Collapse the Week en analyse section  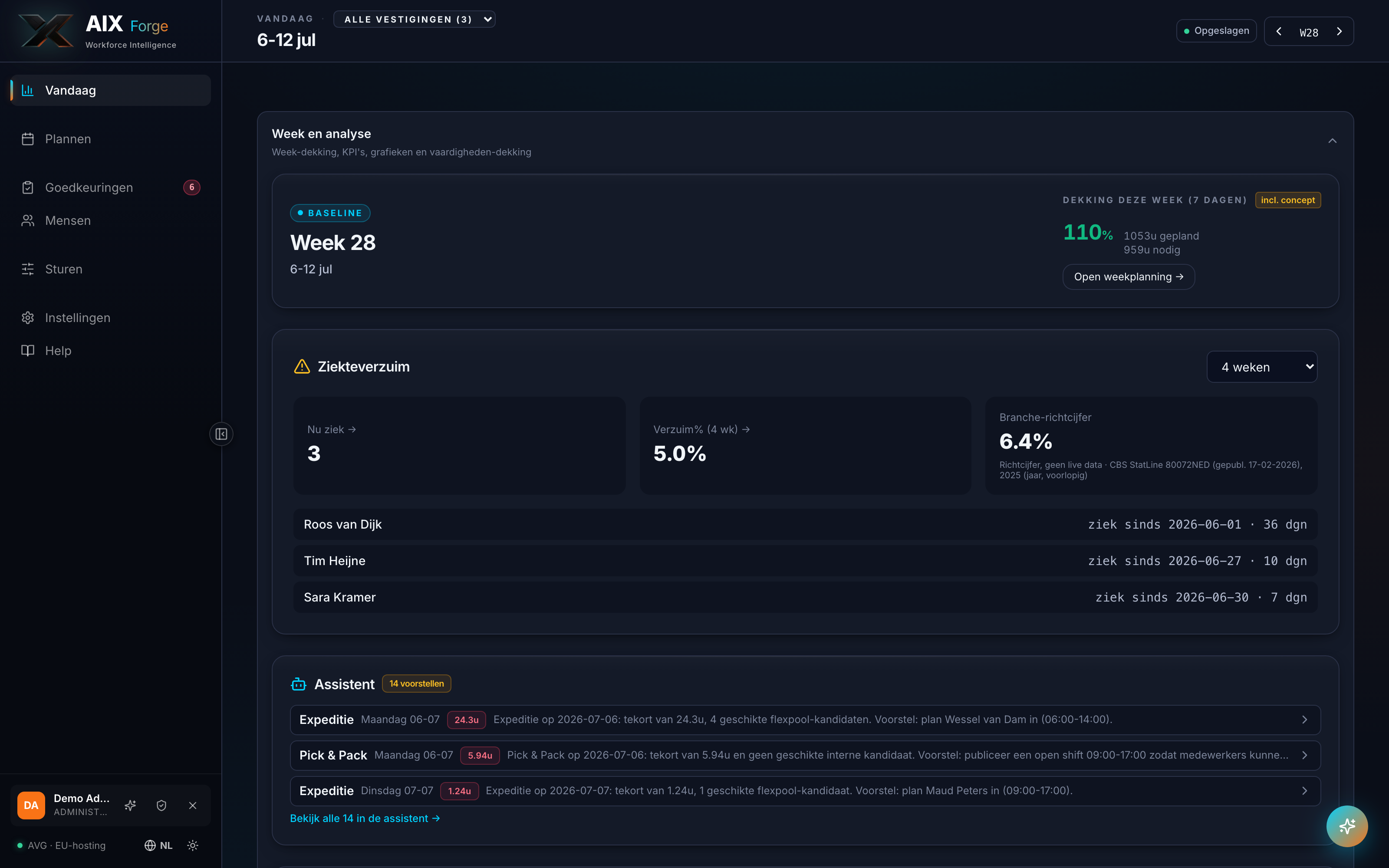tap(1332, 141)
